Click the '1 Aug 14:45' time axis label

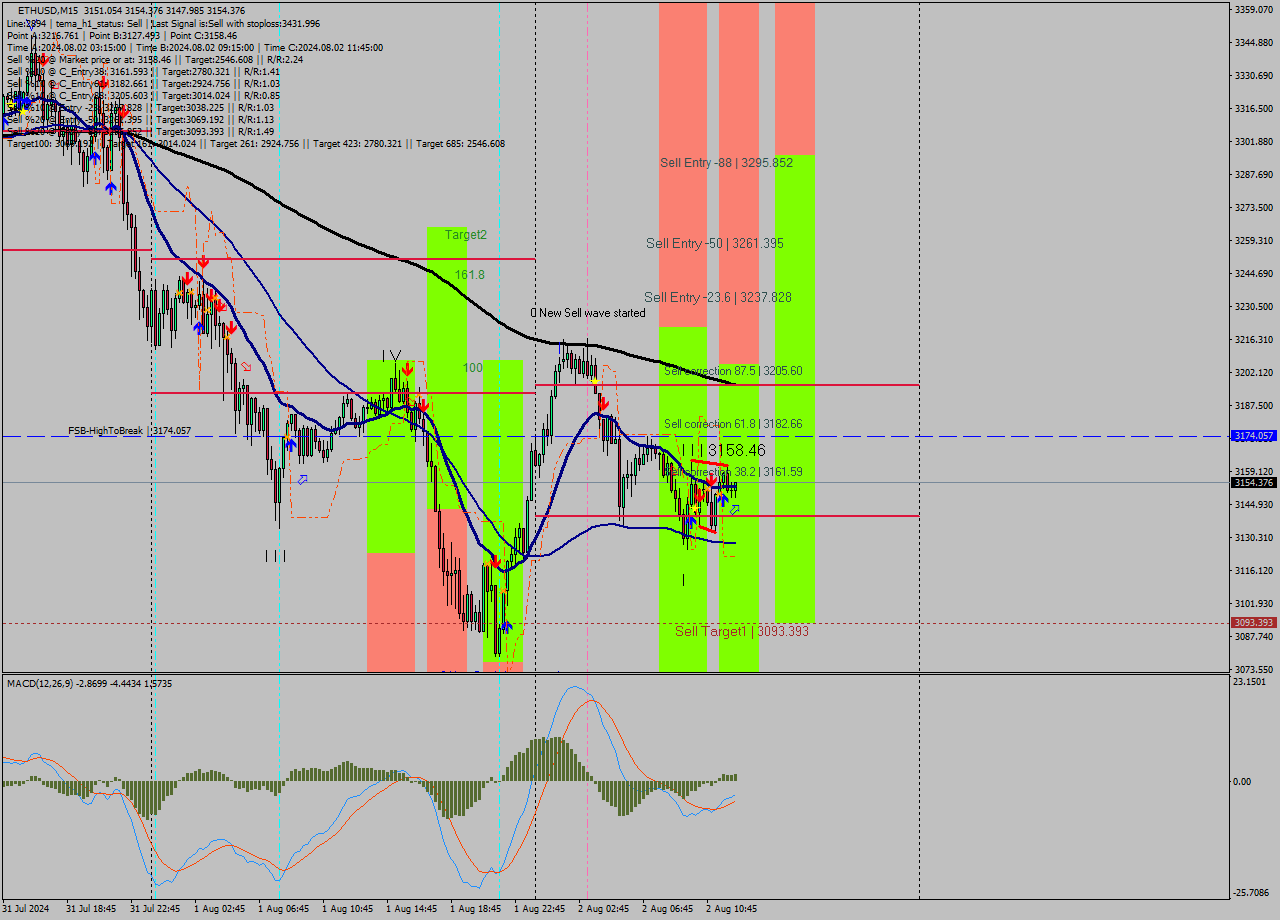(x=411, y=909)
